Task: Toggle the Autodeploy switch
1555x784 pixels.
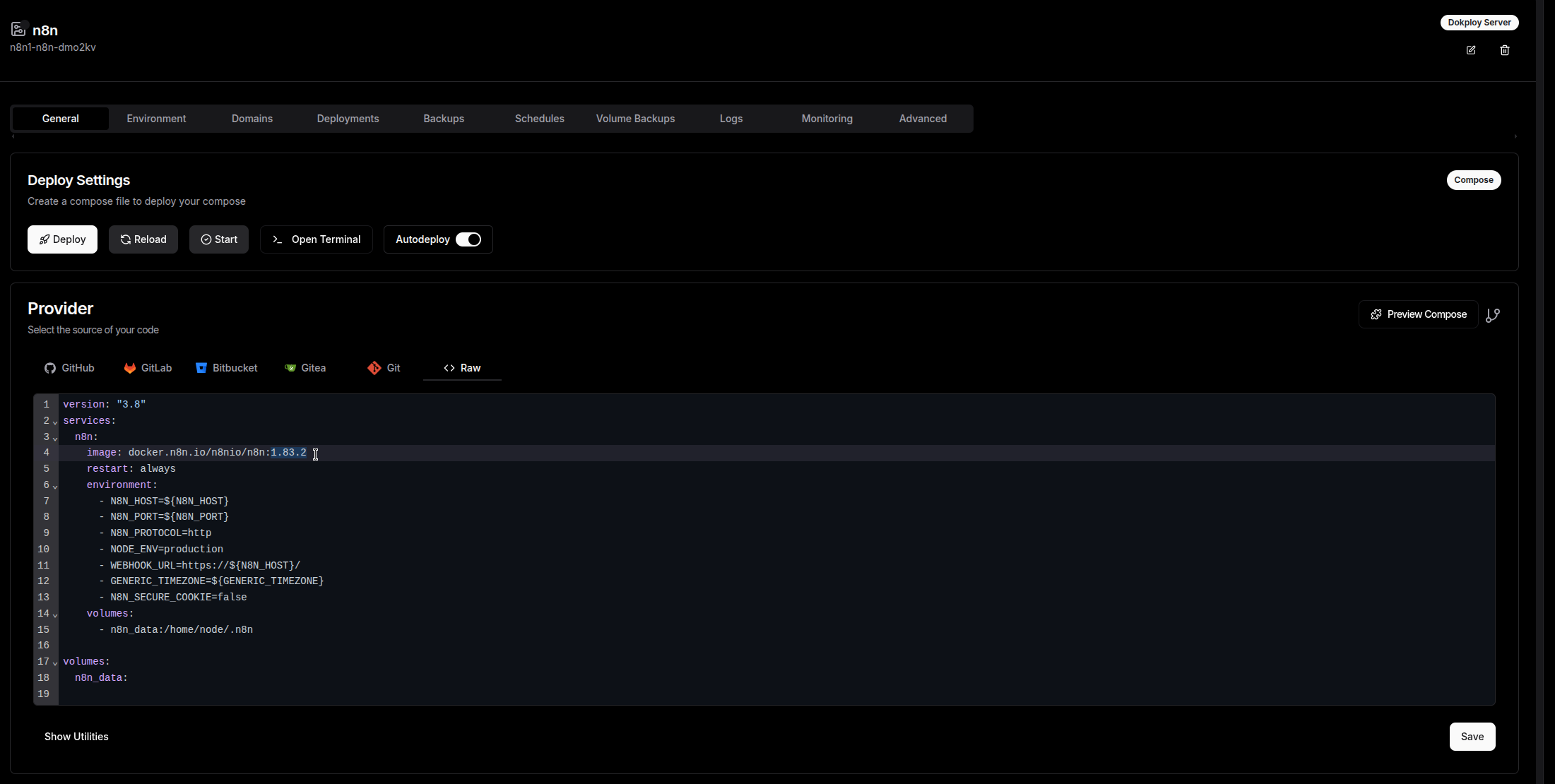Action: (468, 239)
